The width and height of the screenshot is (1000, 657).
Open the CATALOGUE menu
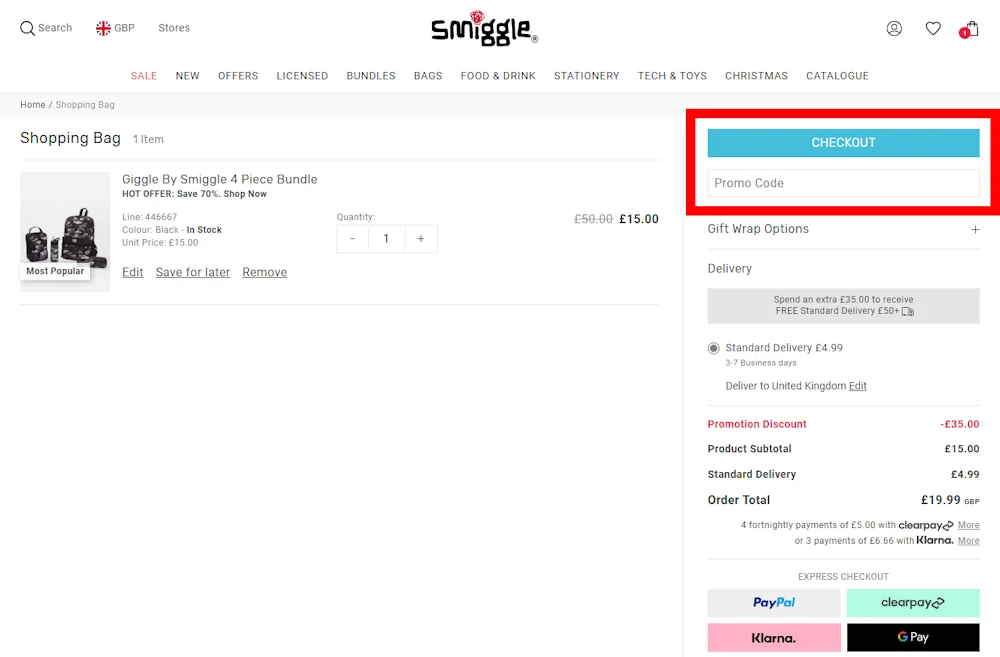837,76
